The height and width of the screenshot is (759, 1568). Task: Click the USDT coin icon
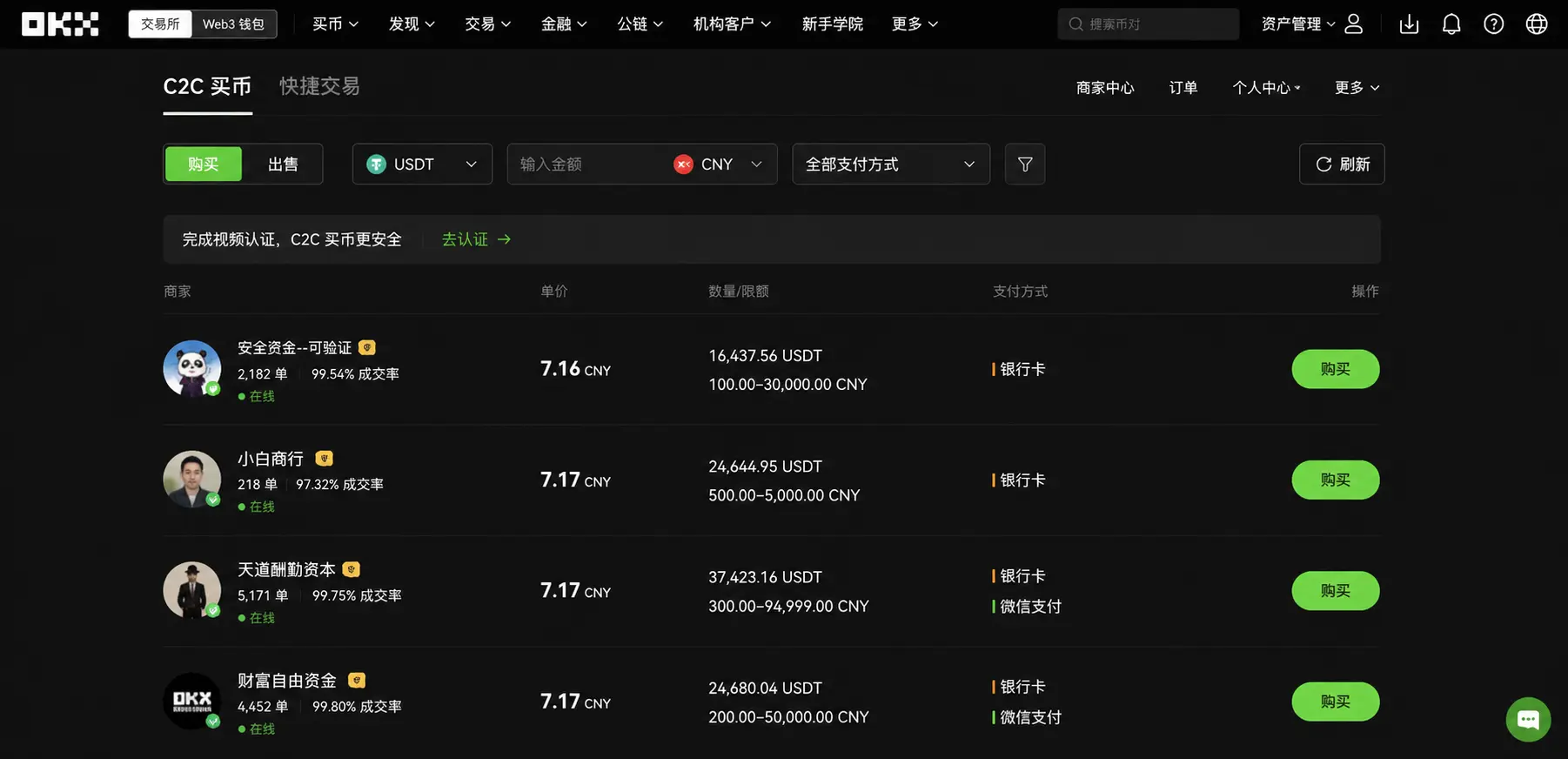pos(376,164)
